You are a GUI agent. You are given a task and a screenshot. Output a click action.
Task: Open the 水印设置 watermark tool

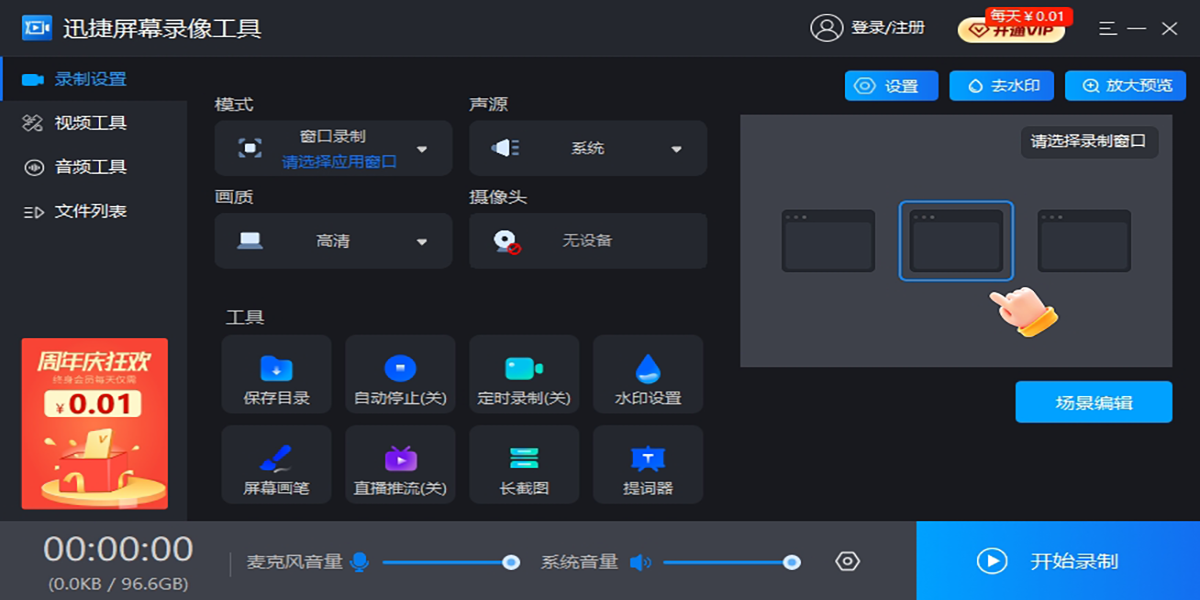click(648, 374)
